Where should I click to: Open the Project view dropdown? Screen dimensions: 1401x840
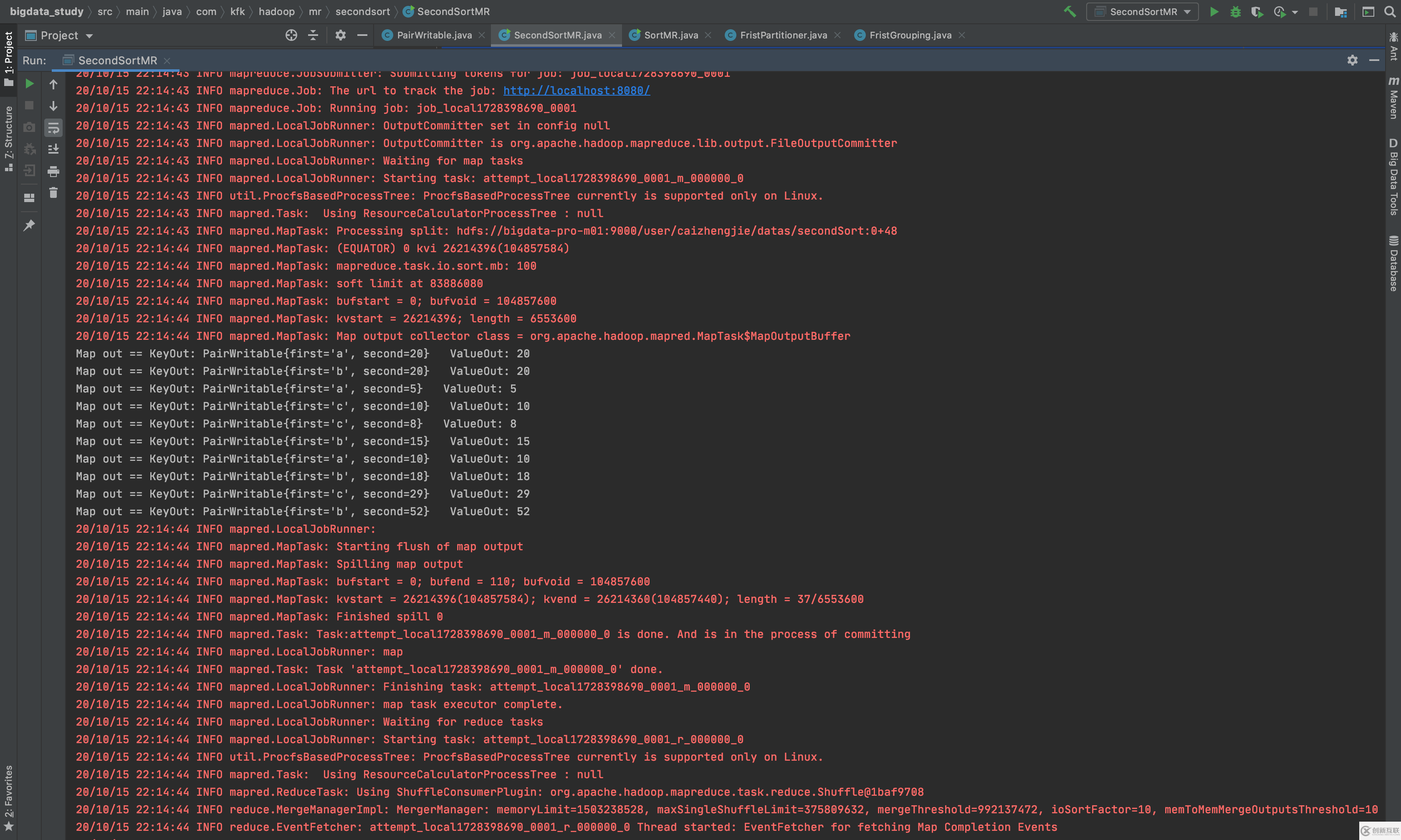(x=59, y=35)
